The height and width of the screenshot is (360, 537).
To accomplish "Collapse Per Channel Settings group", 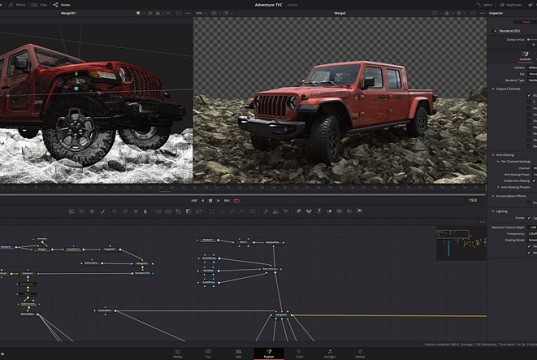I will coord(498,161).
